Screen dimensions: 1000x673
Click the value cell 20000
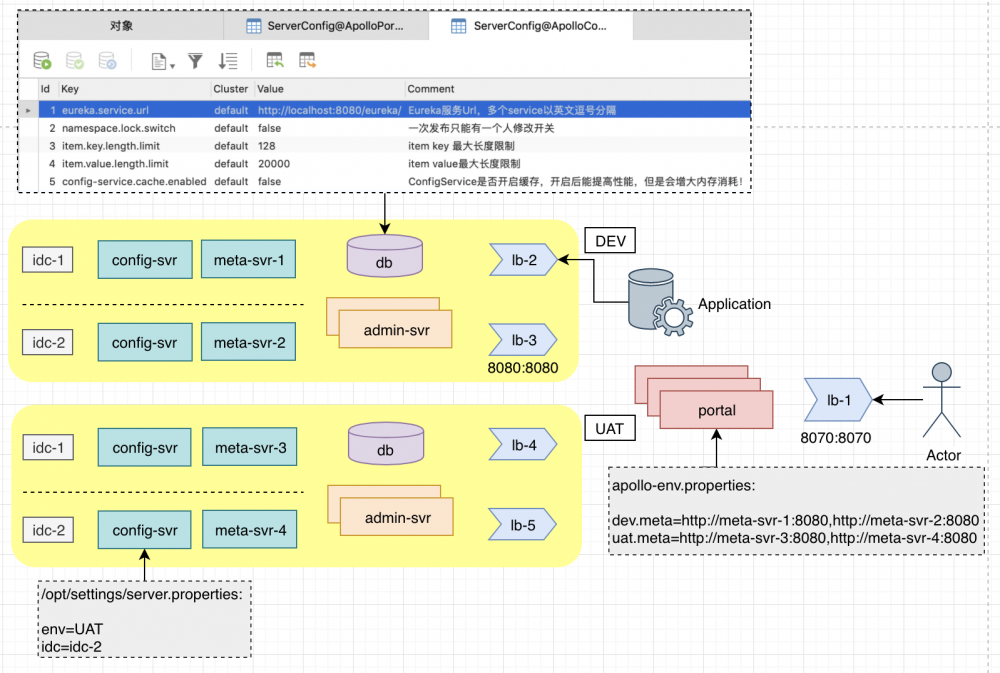coord(329,164)
